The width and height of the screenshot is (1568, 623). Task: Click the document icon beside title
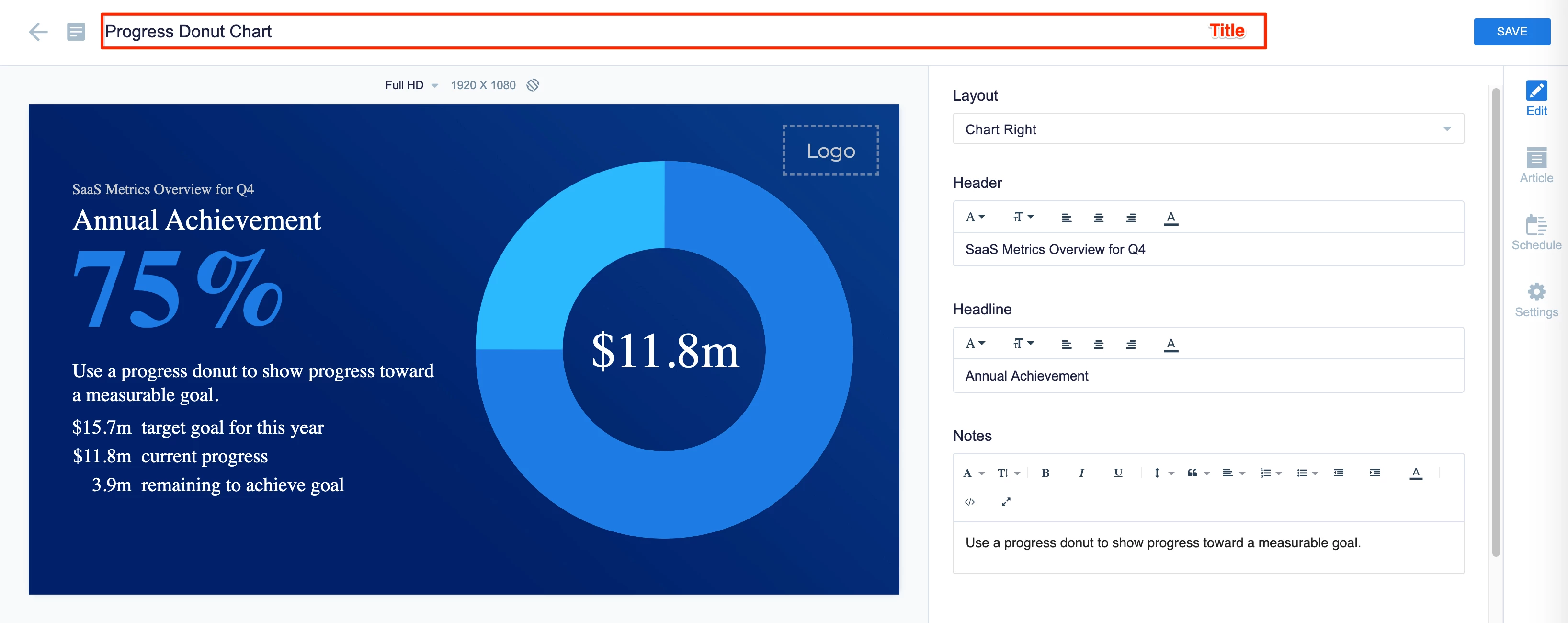[x=76, y=32]
